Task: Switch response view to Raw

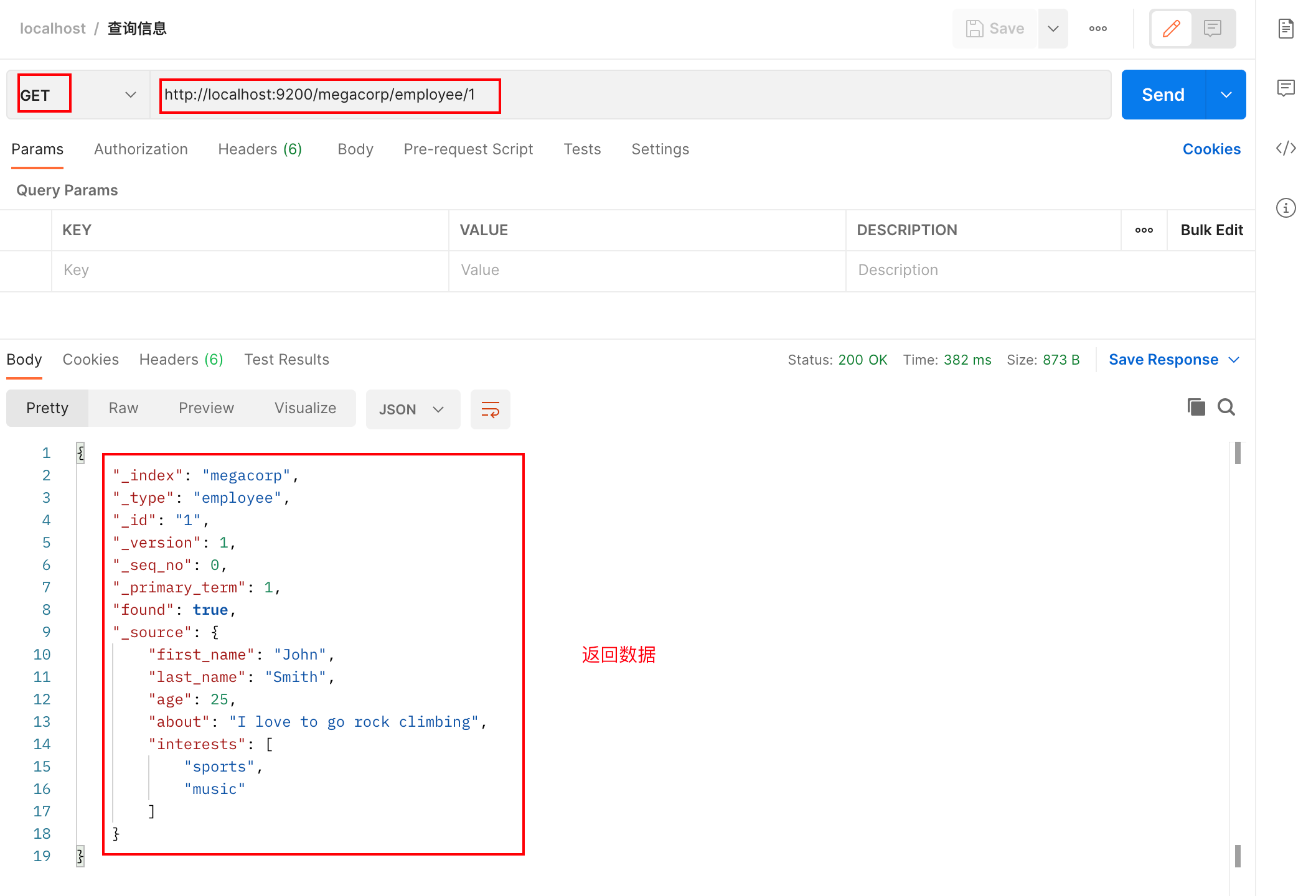Action: 123,408
